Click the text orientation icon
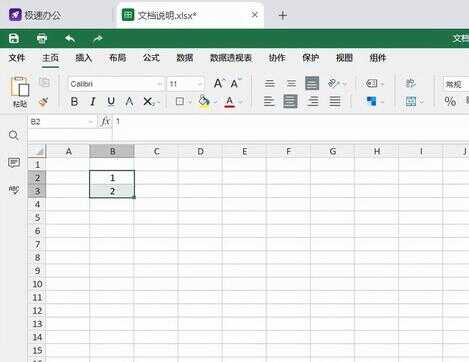This screenshot has height=362, width=469. pyautogui.click(x=334, y=83)
